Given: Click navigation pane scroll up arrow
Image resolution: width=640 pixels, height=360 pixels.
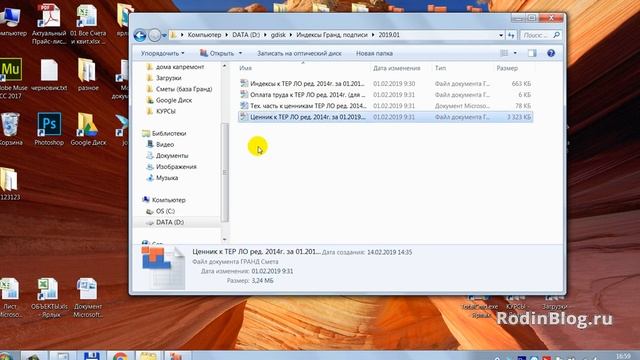Looking at the screenshot, I should (224, 66).
